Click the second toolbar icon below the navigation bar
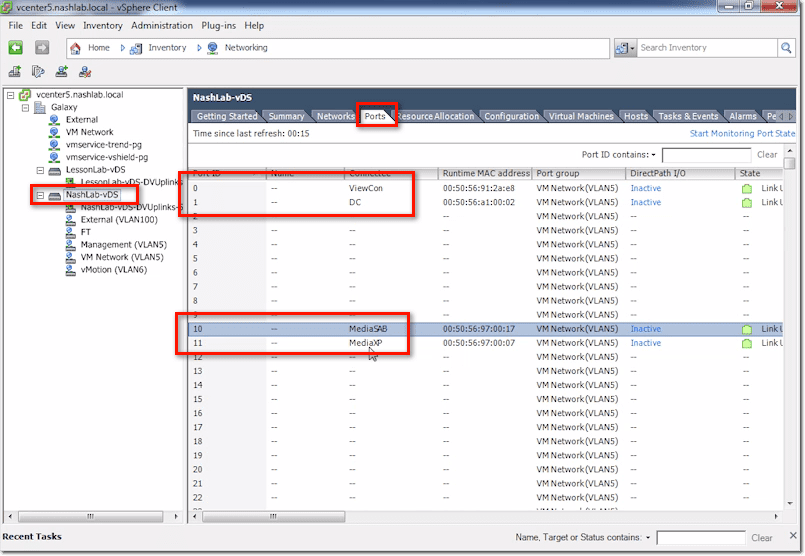The image size is (805, 556). click(38, 71)
